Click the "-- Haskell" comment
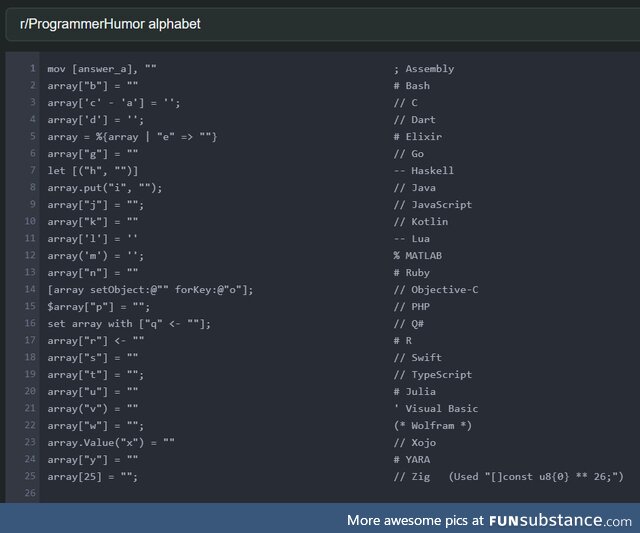 coord(424,171)
